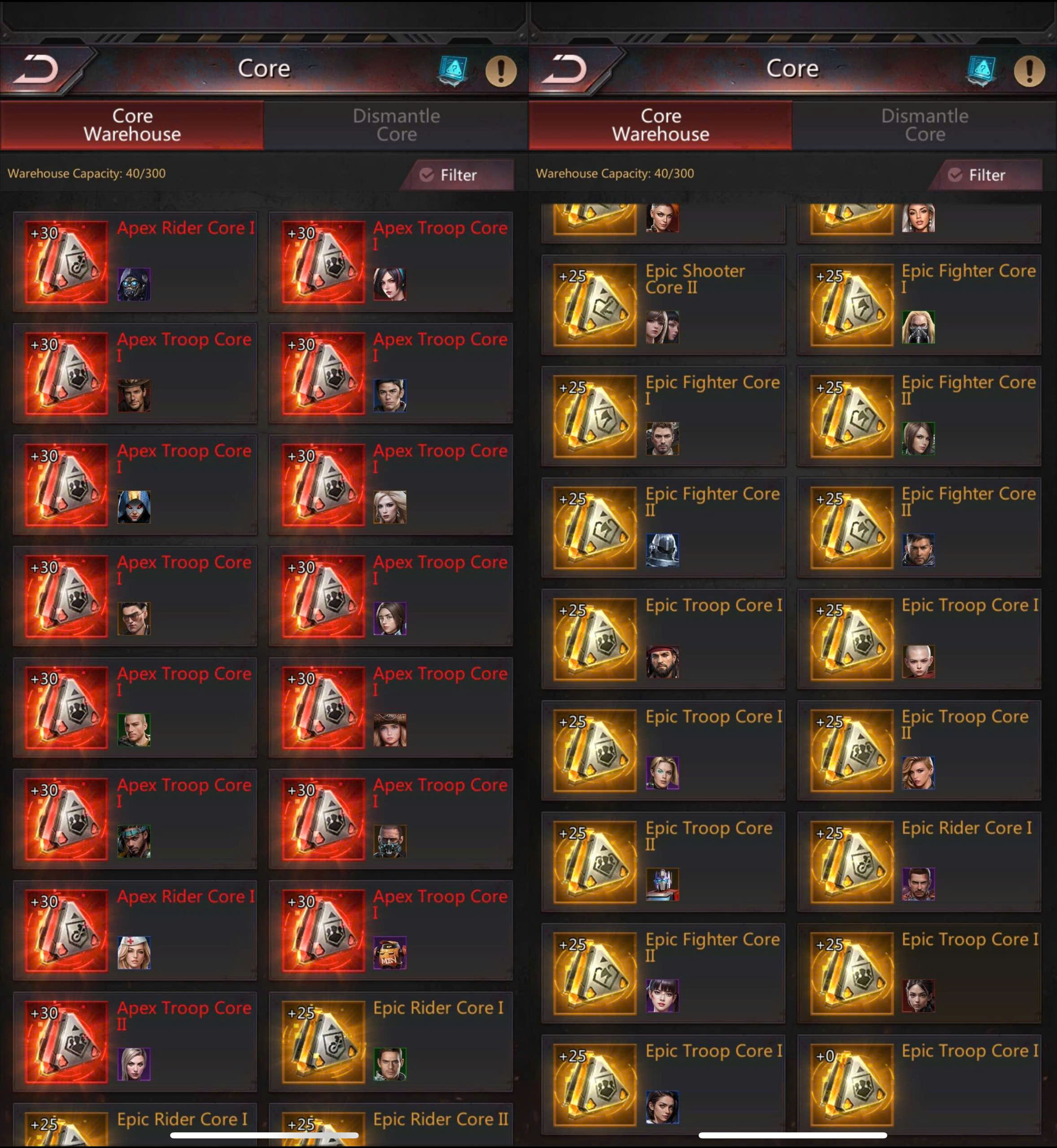Viewport: 1057px width, 1148px height.
Task: Tap the back arrow in left panel
Action: pos(37,70)
